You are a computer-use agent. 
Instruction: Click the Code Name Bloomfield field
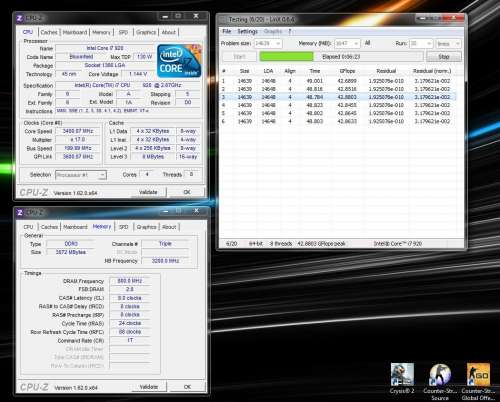click(x=81, y=57)
